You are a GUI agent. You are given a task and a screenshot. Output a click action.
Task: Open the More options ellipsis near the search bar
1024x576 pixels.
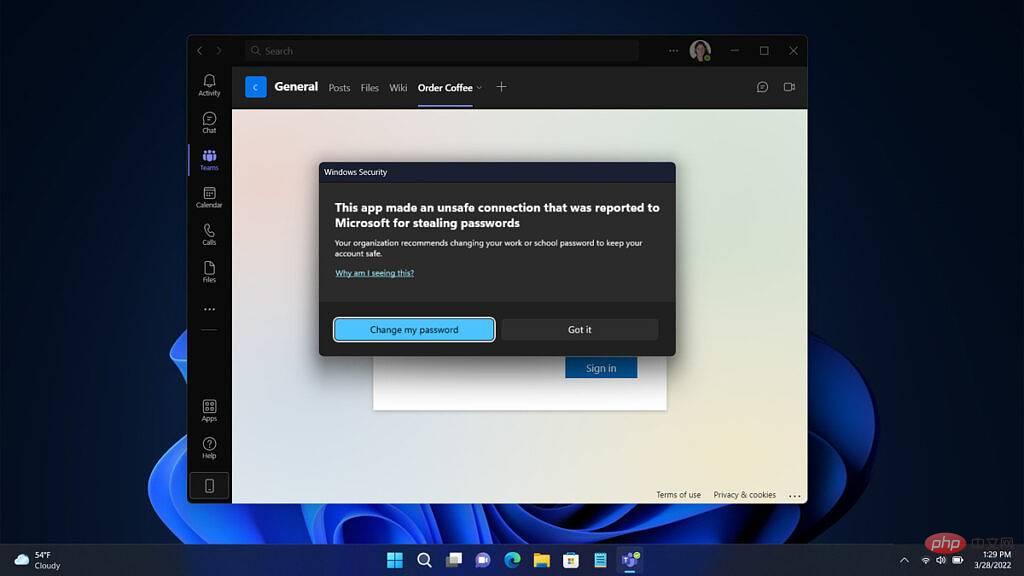tap(673, 50)
